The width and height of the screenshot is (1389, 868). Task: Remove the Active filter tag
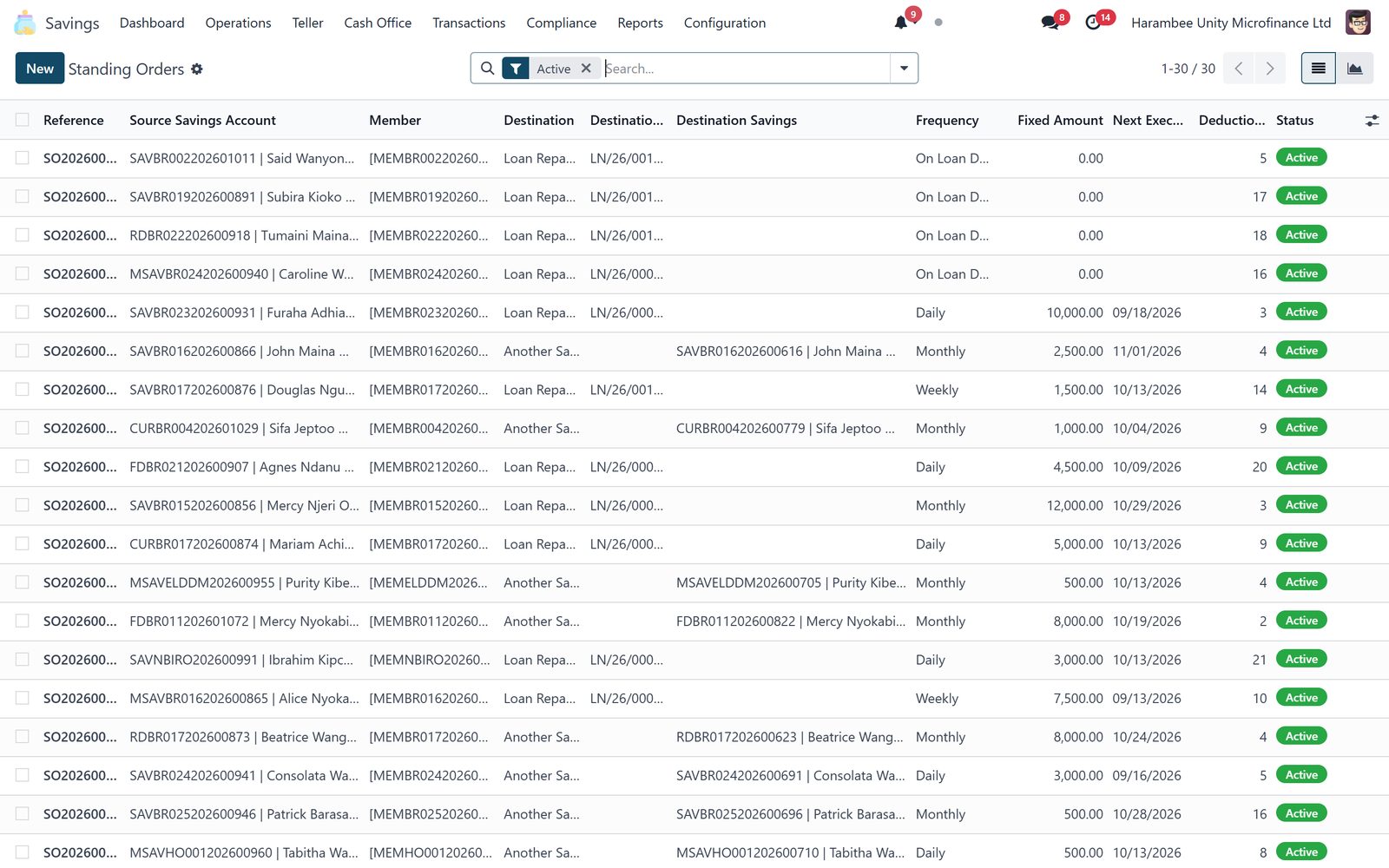pos(586,69)
